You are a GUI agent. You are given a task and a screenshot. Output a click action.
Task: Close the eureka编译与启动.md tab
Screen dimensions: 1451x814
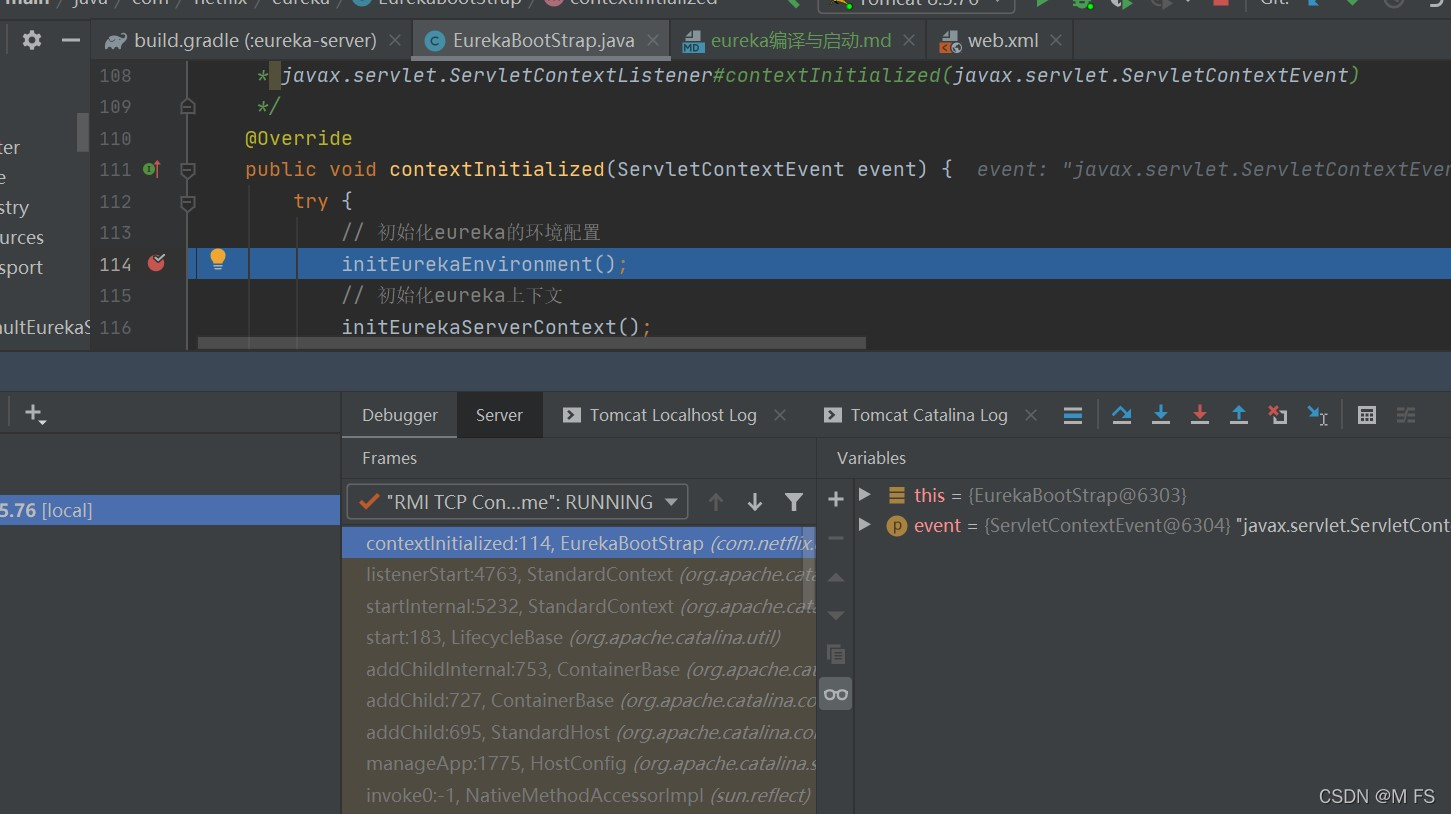click(x=910, y=41)
